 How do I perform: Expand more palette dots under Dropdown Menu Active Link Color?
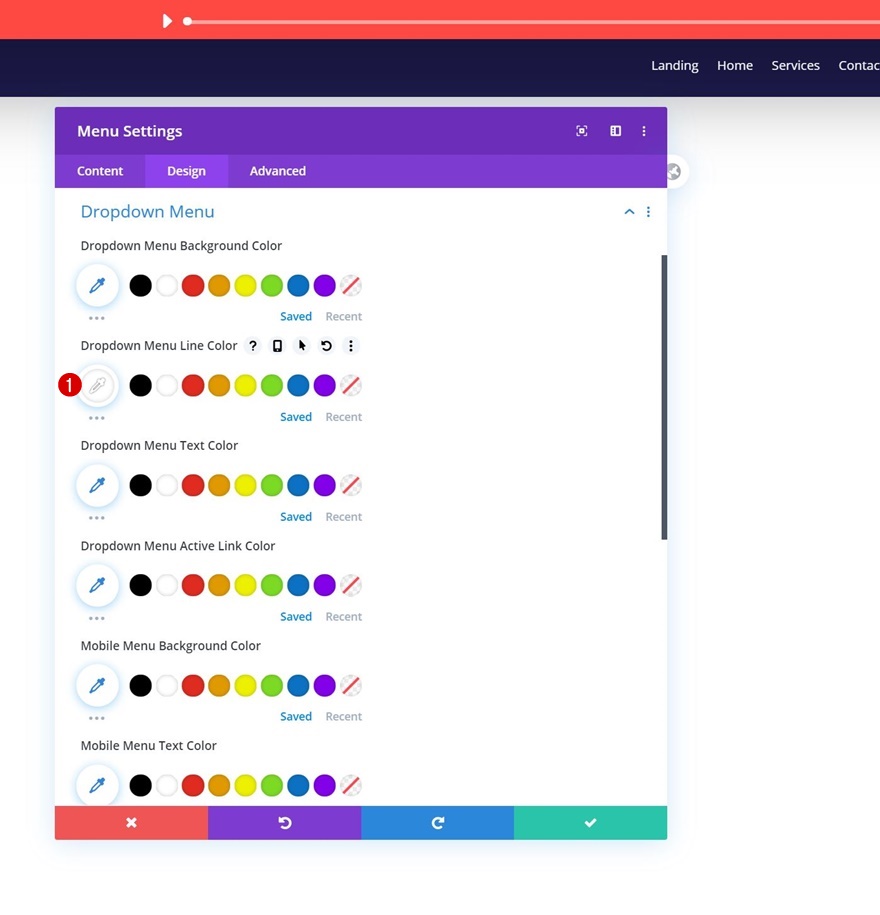coord(97,618)
